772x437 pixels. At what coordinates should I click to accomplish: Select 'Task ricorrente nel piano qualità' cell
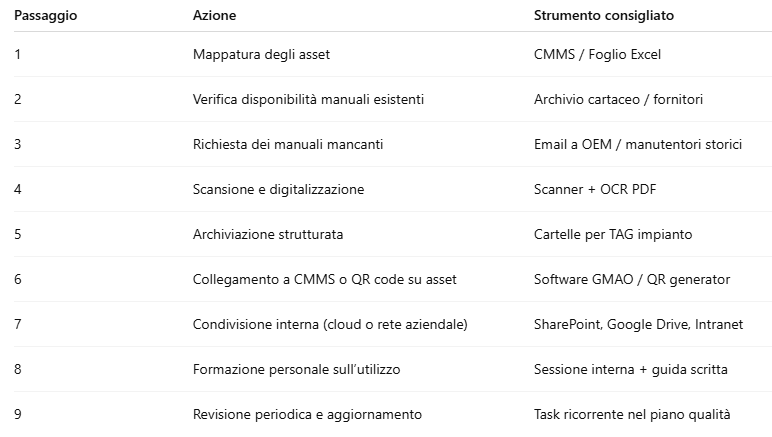pos(632,414)
